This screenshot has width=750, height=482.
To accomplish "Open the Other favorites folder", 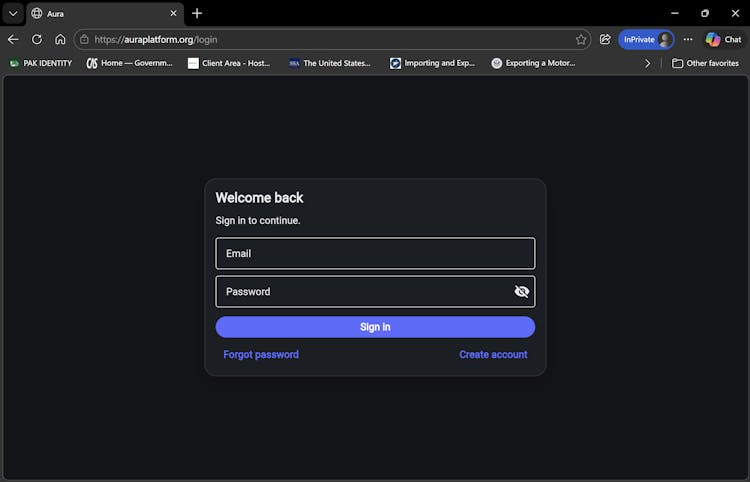I will [x=705, y=63].
